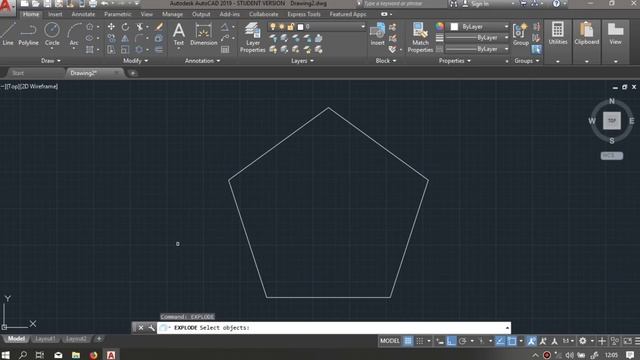This screenshot has width=640, height=360.
Task: Toggle MODEL space button in status bar
Action: point(390,341)
